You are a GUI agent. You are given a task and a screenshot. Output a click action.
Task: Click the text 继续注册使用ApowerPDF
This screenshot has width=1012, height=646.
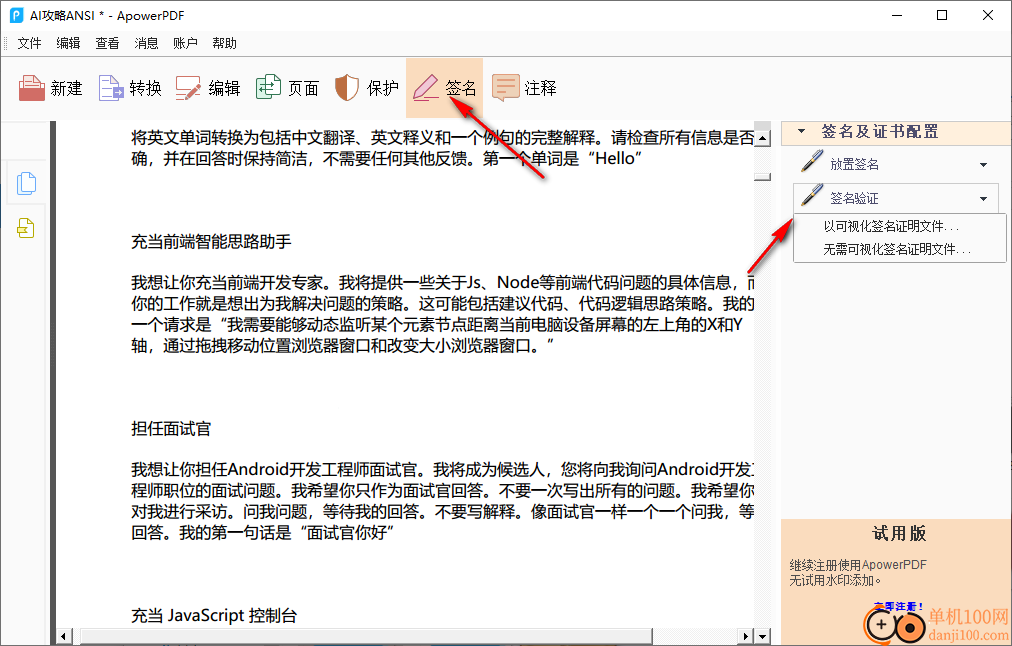pyautogui.click(x=858, y=565)
